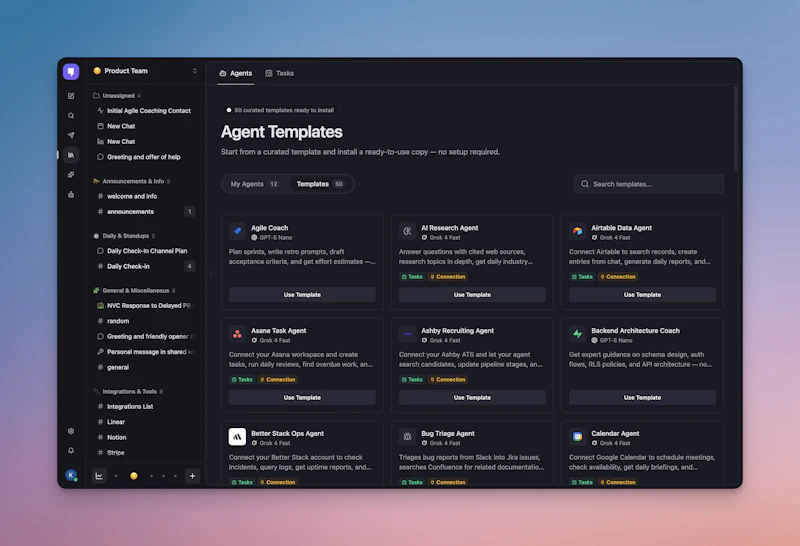Click the Airtable Data Agent logo
The image size is (800, 546).
[577, 231]
